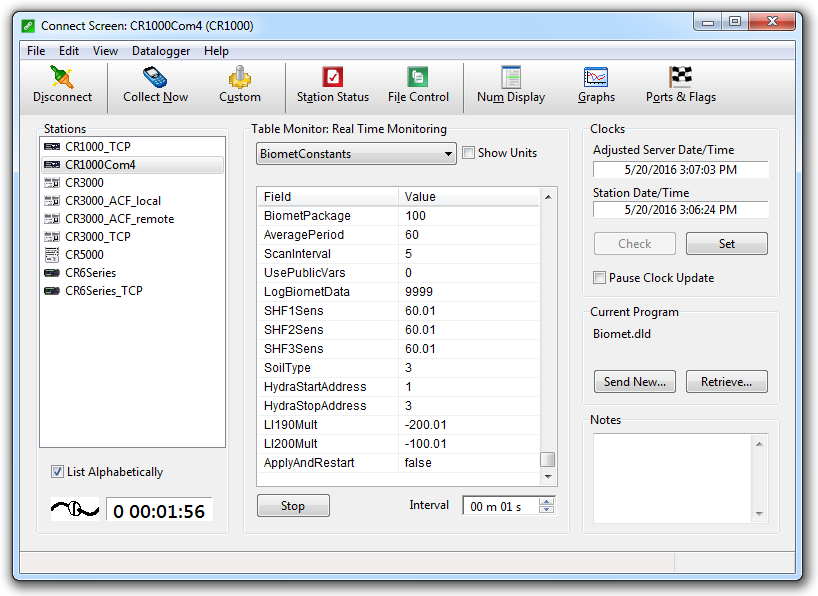
Task: Select CR3000_ACF_remote station icon
Action: (52, 219)
